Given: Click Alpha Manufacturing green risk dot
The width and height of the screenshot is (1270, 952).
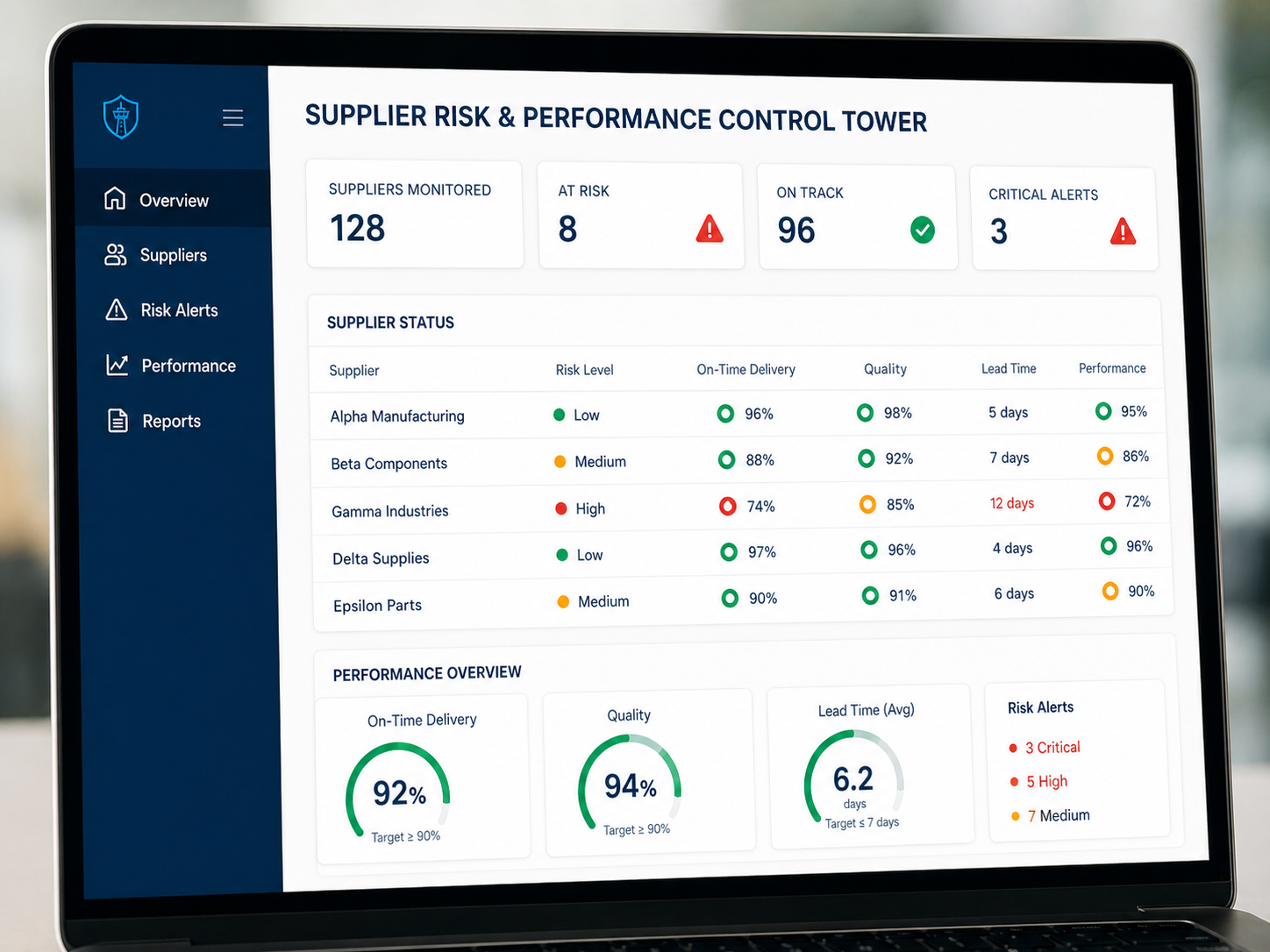Looking at the screenshot, I should click(x=559, y=415).
